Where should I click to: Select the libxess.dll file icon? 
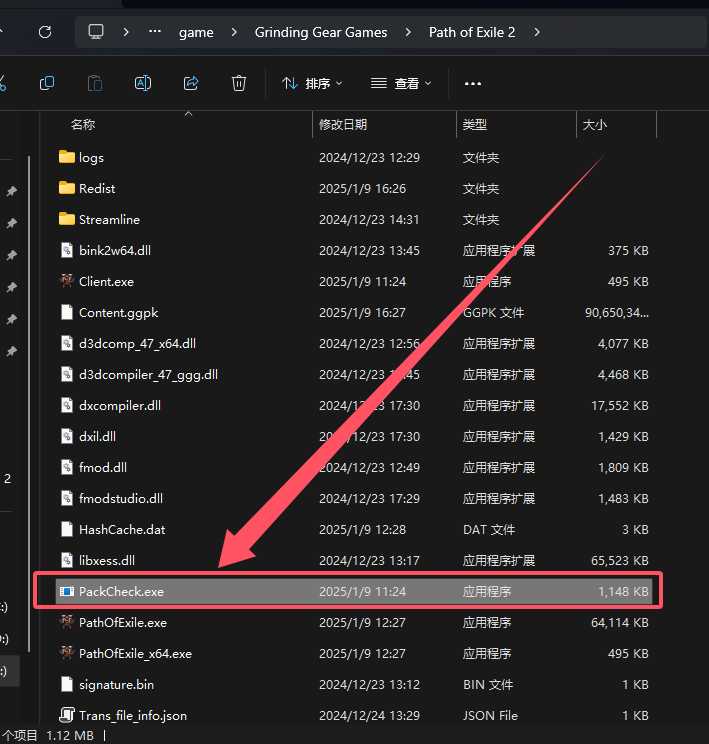click(x=67, y=560)
